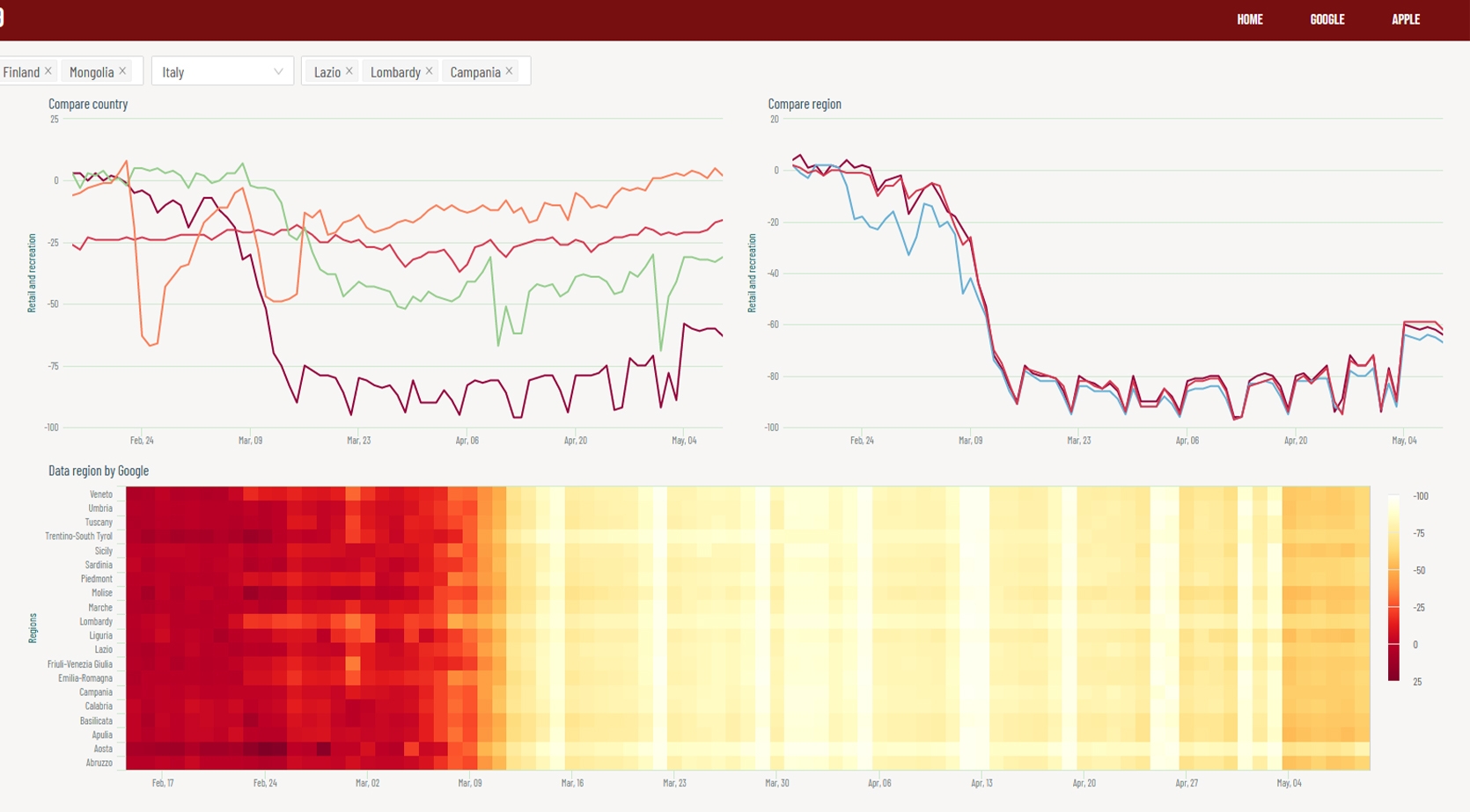The image size is (1470, 812).
Task: Click the Compare country chart title
Action: pos(88,104)
